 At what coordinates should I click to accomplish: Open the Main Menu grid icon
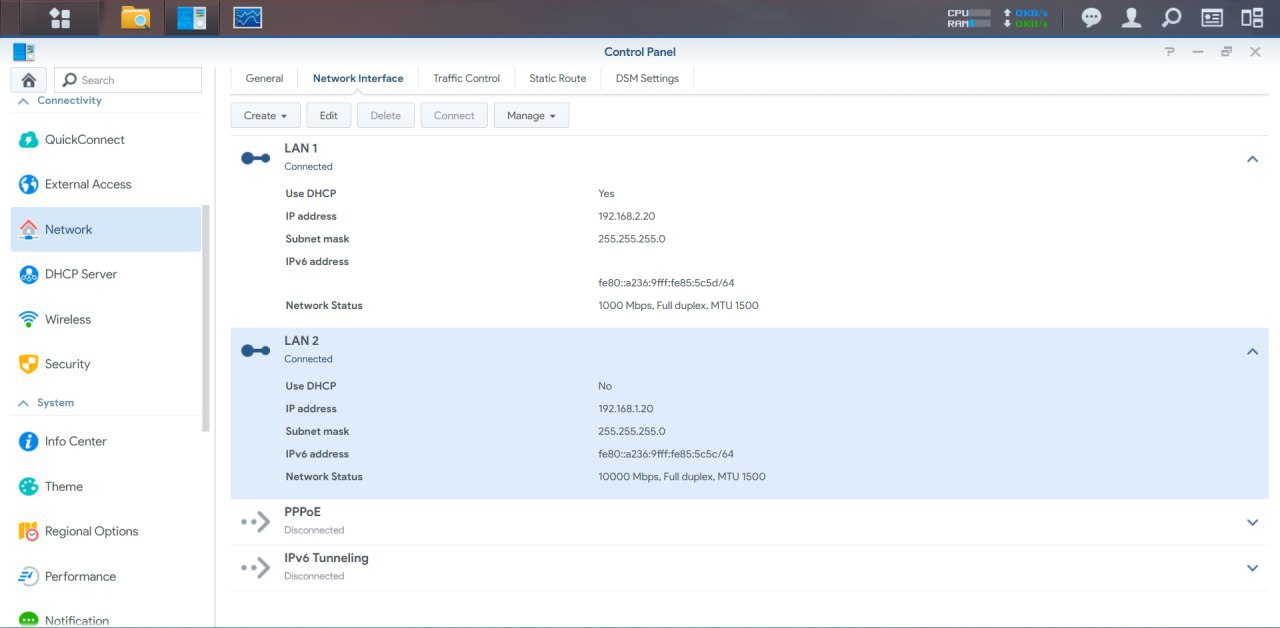pyautogui.click(x=60, y=18)
